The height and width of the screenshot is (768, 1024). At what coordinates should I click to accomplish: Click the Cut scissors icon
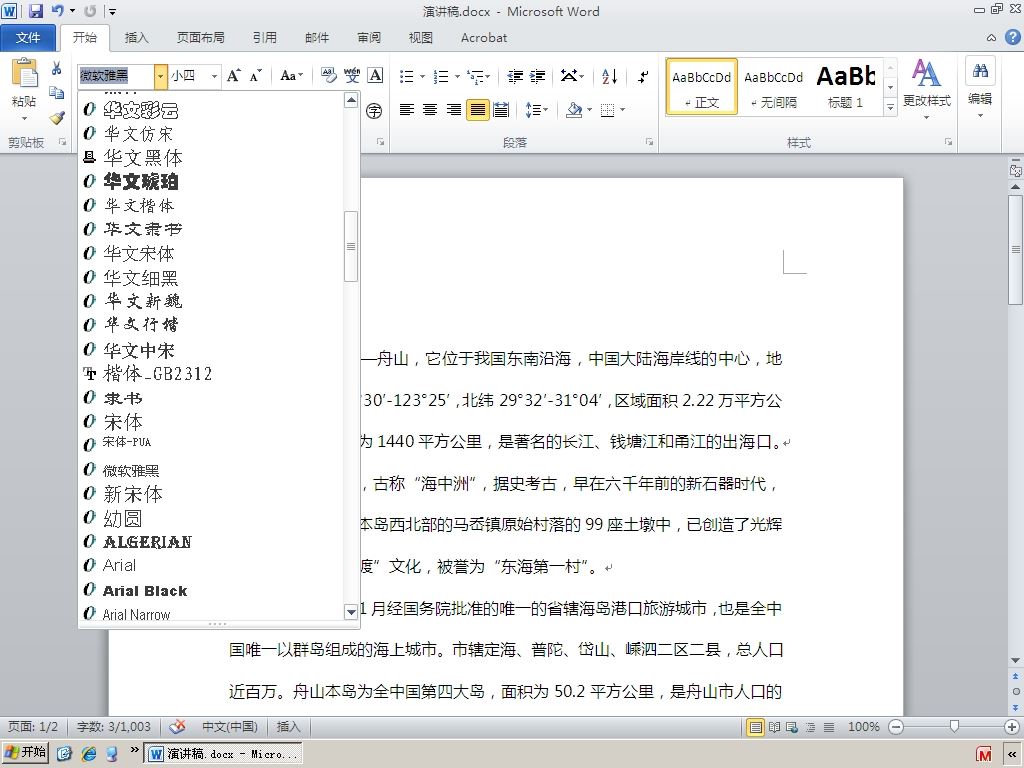(57, 68)
